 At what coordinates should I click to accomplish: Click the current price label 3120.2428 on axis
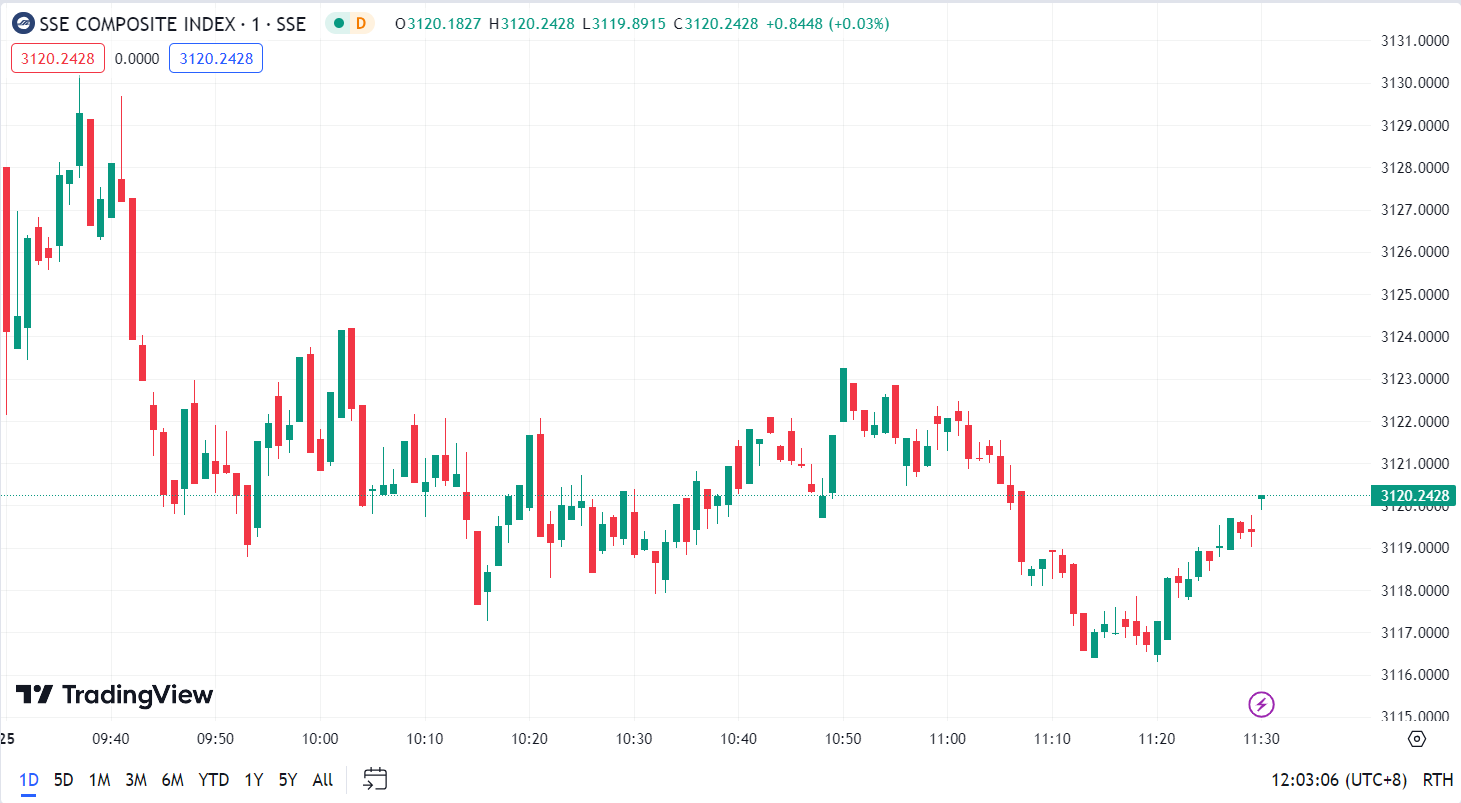(1413, 496)
